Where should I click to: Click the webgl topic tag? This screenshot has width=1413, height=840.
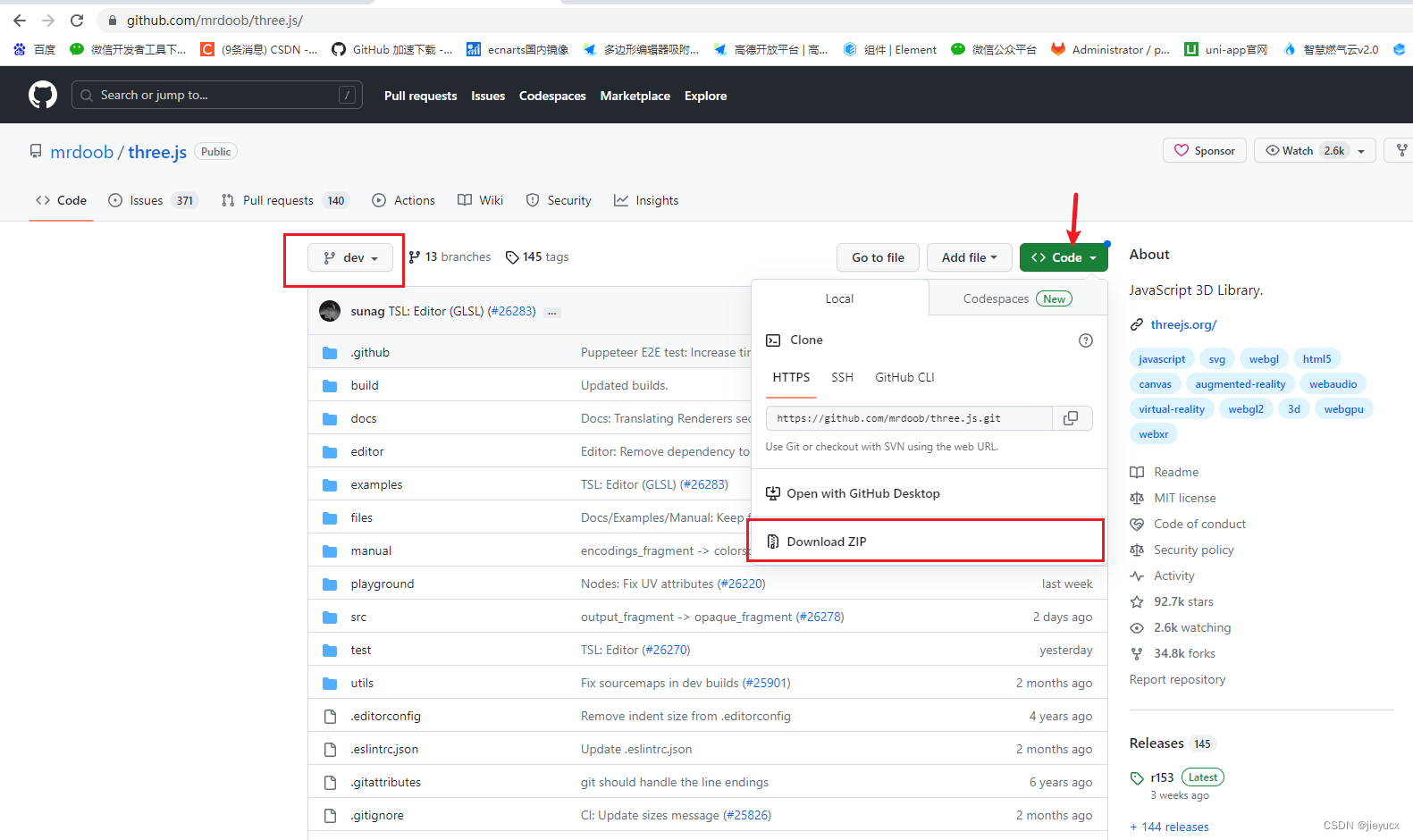pos(1264,359)
